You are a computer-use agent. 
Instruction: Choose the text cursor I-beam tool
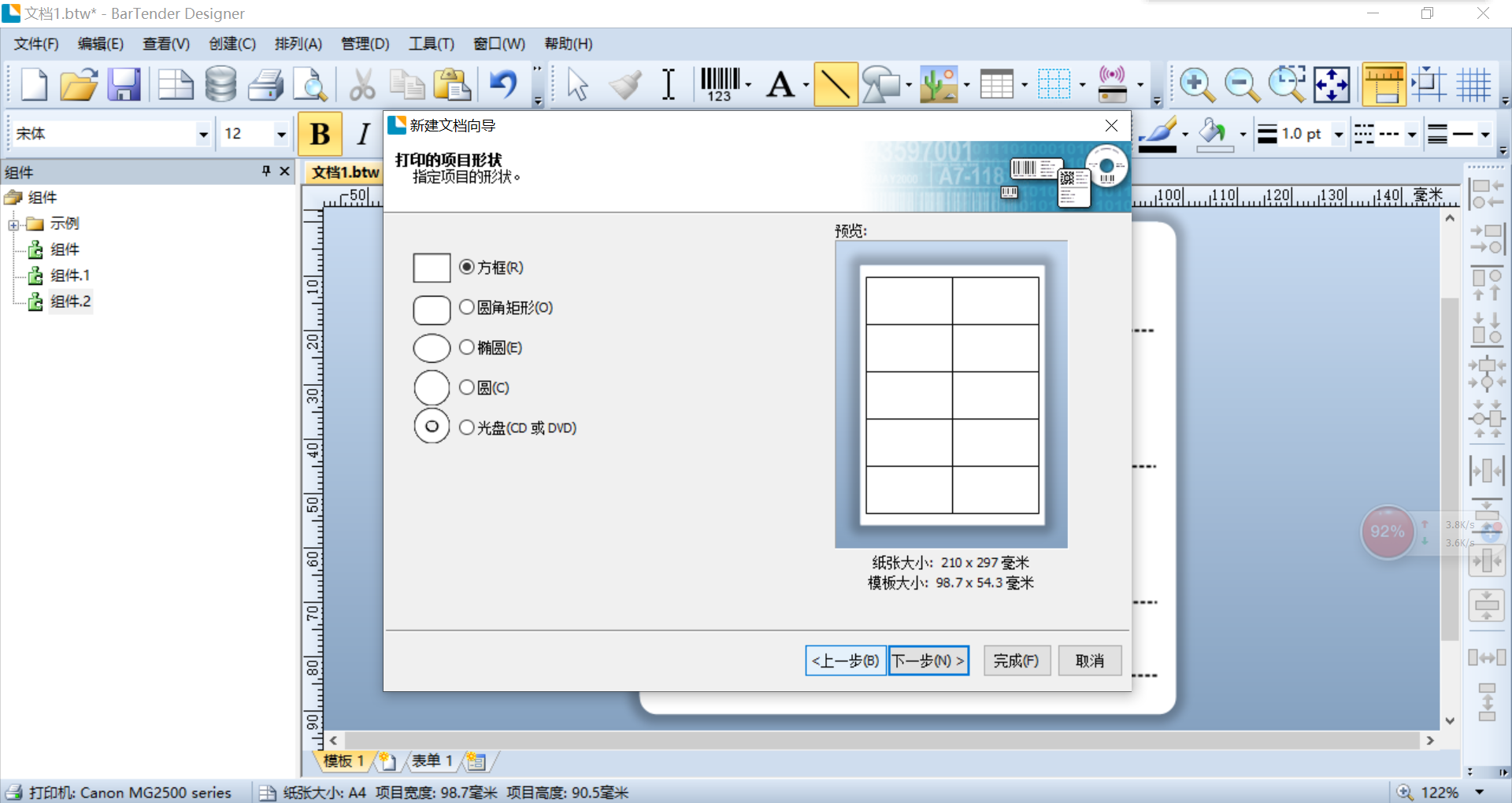[669, 84]
